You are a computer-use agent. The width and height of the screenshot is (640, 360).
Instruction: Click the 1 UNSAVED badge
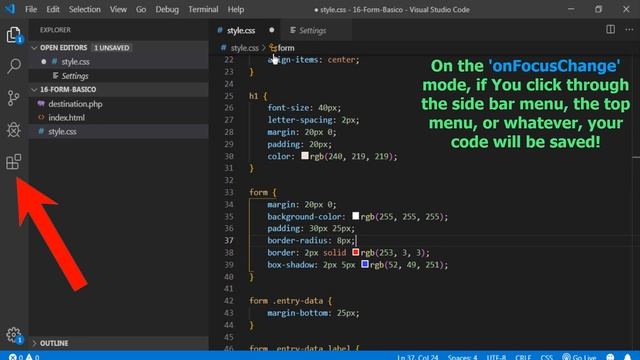click(111, 48)
